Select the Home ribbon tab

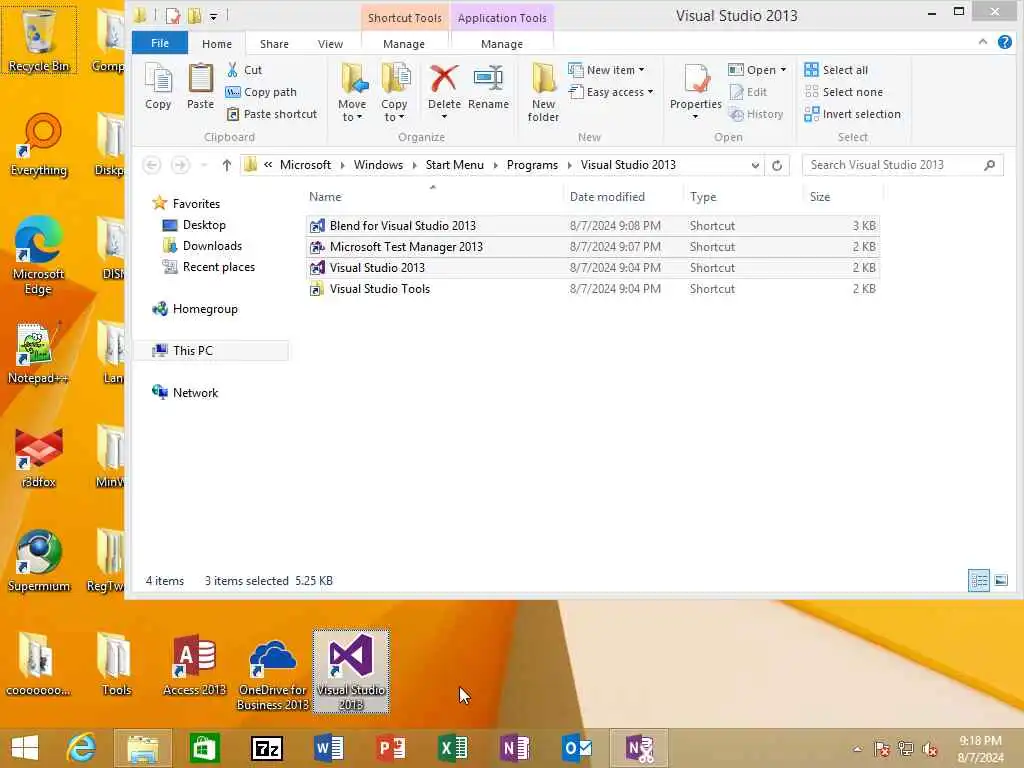coord(217,44)
